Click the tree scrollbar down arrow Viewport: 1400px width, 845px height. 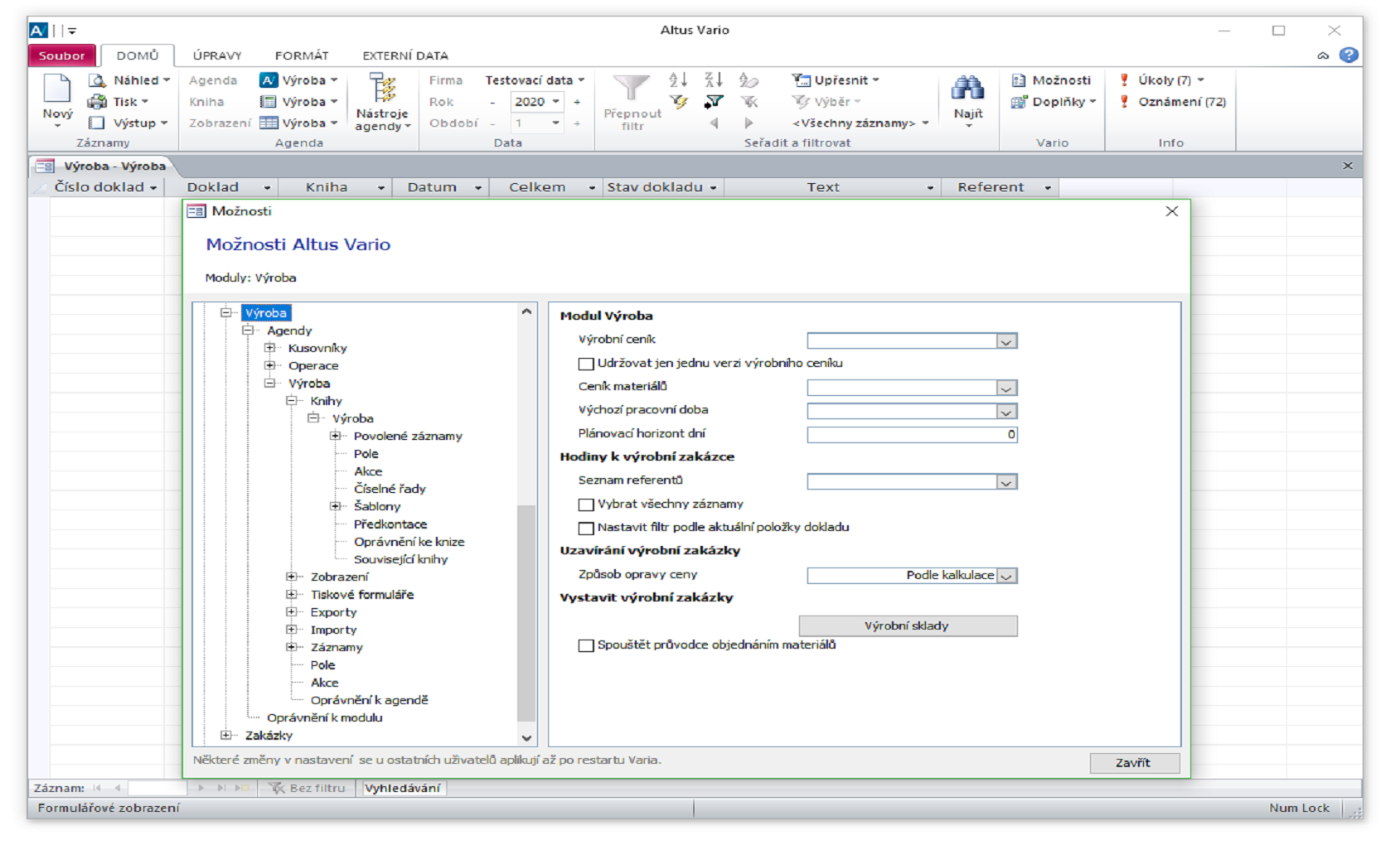[x=526, y=737]
